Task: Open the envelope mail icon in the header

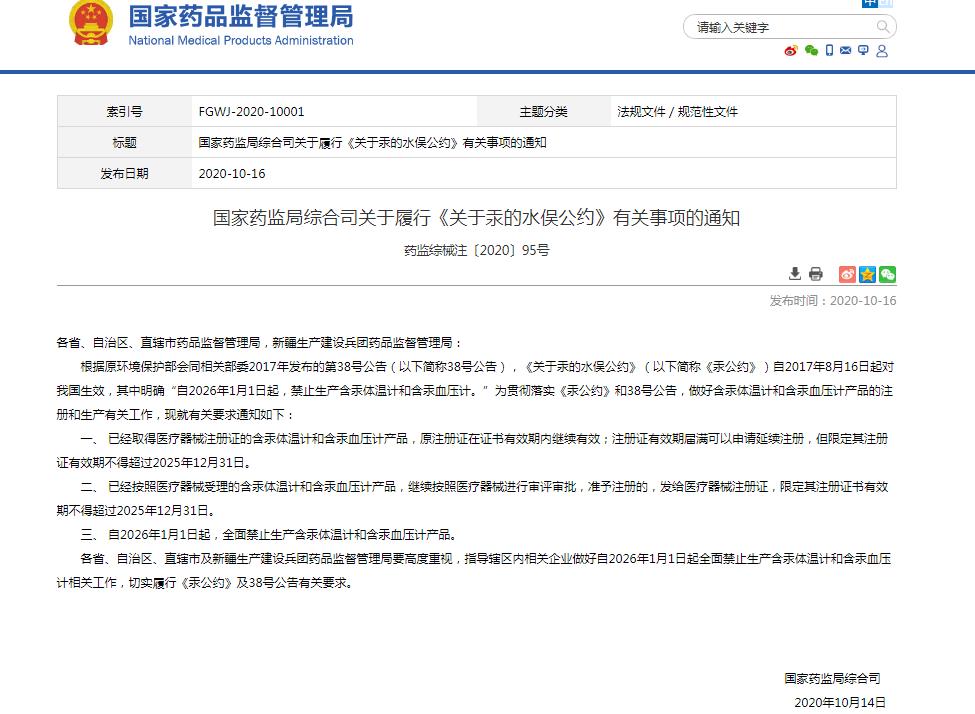Action: point(845,50)
